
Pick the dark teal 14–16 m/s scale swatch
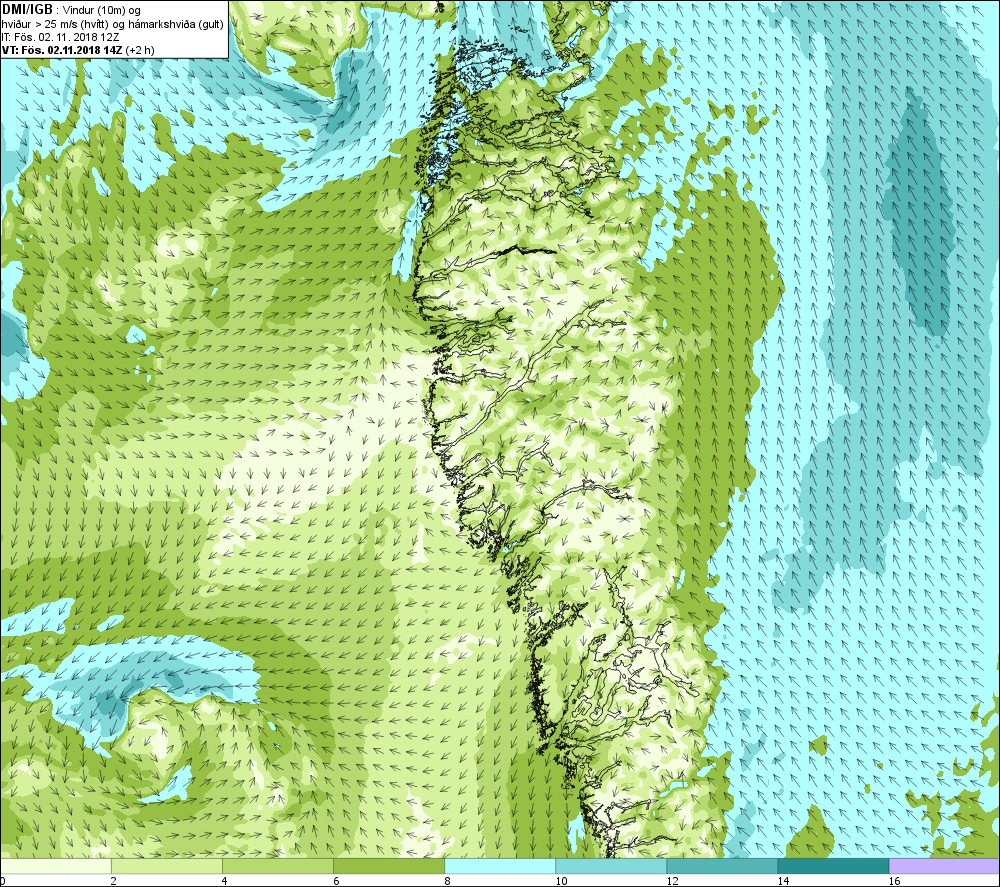tap(832, 866)
